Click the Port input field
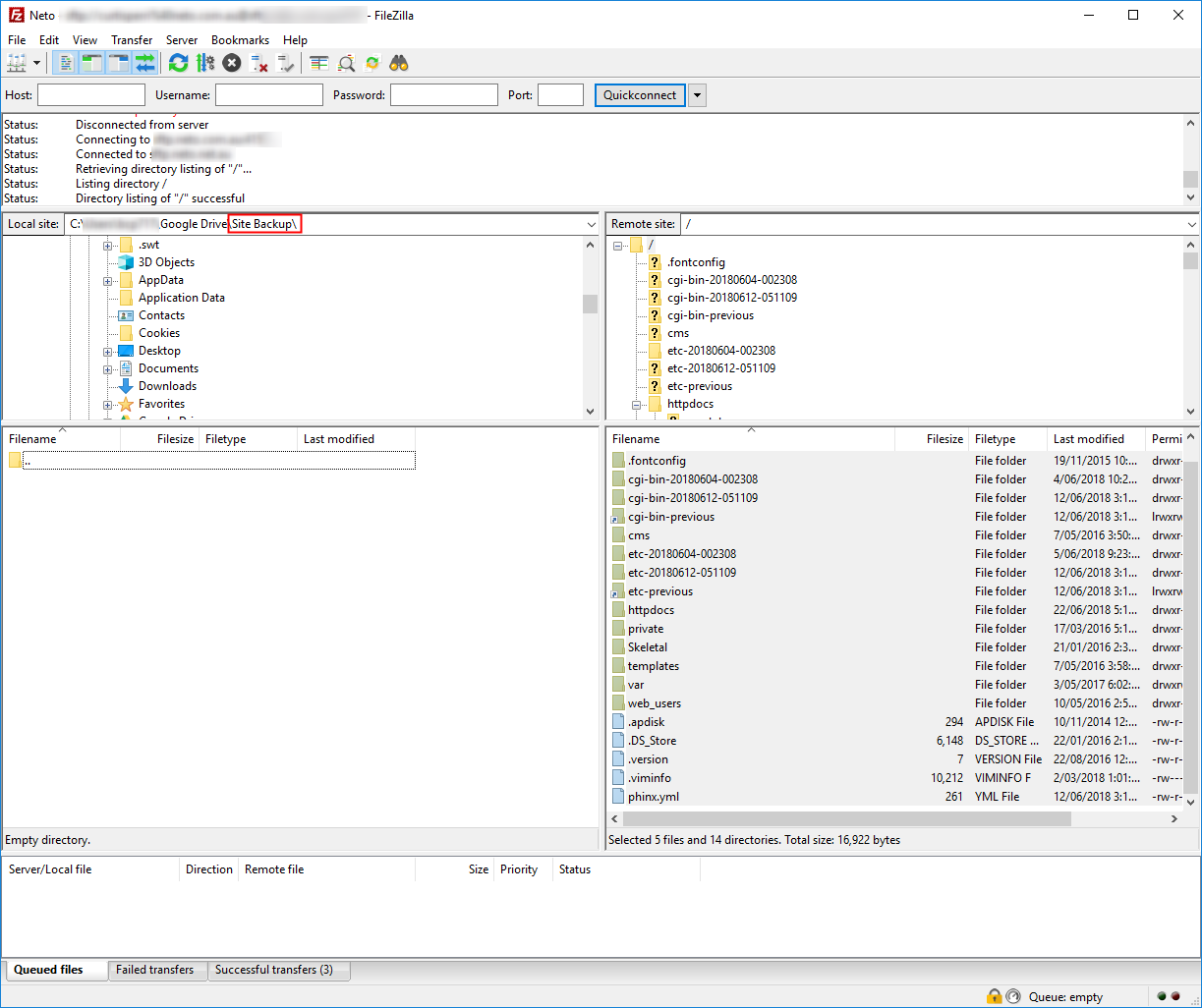 [561, 95]
